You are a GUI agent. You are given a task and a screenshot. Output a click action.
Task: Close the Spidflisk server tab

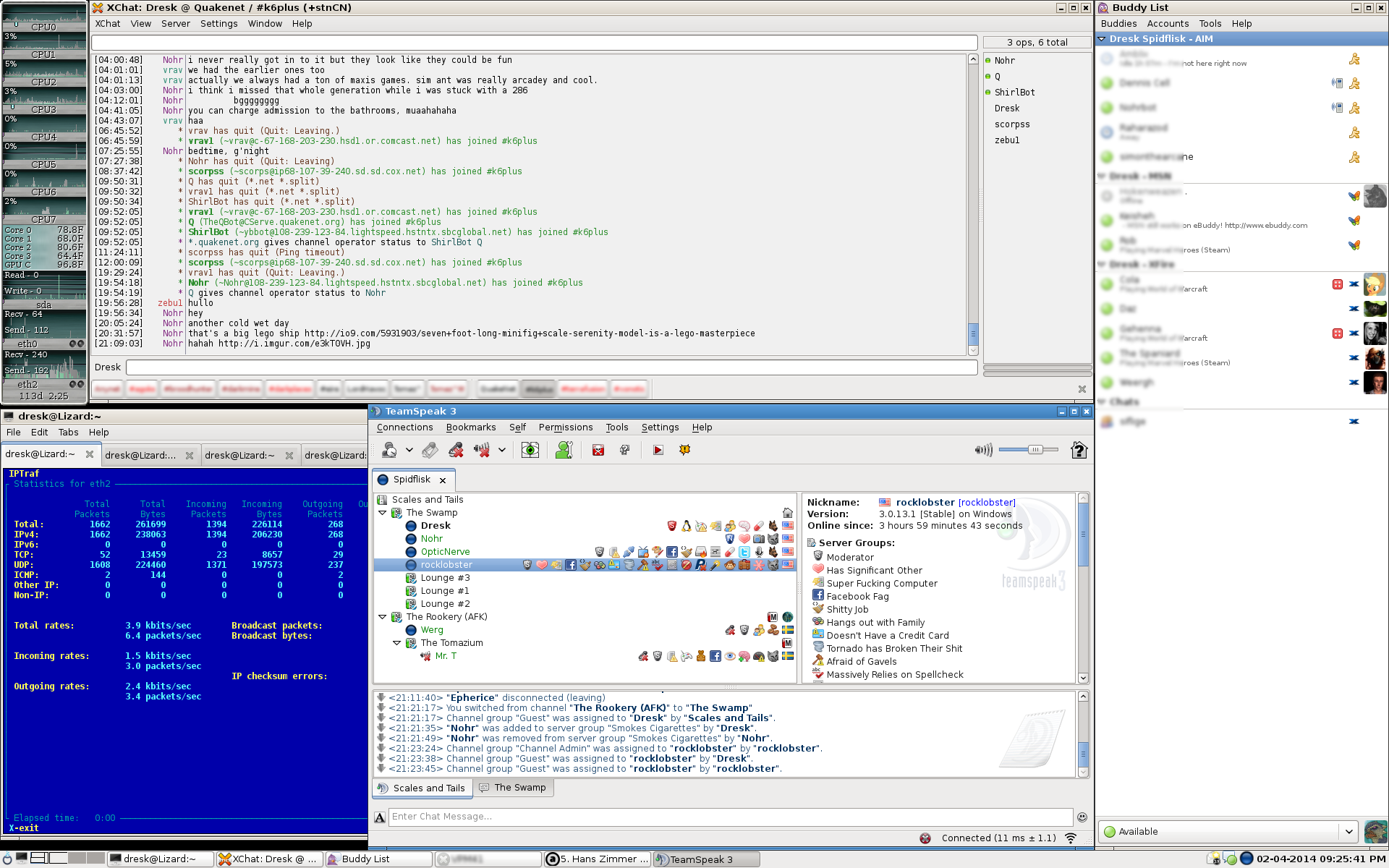pyautogui.click(x=443, y=480)
